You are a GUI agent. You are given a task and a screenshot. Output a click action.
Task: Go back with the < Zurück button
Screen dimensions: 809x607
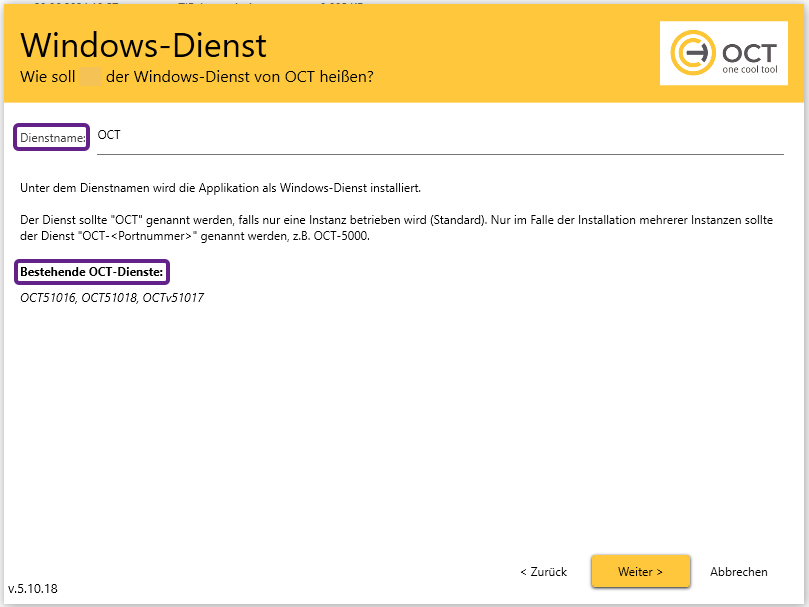pyautogui.click(x=543, y=571)
